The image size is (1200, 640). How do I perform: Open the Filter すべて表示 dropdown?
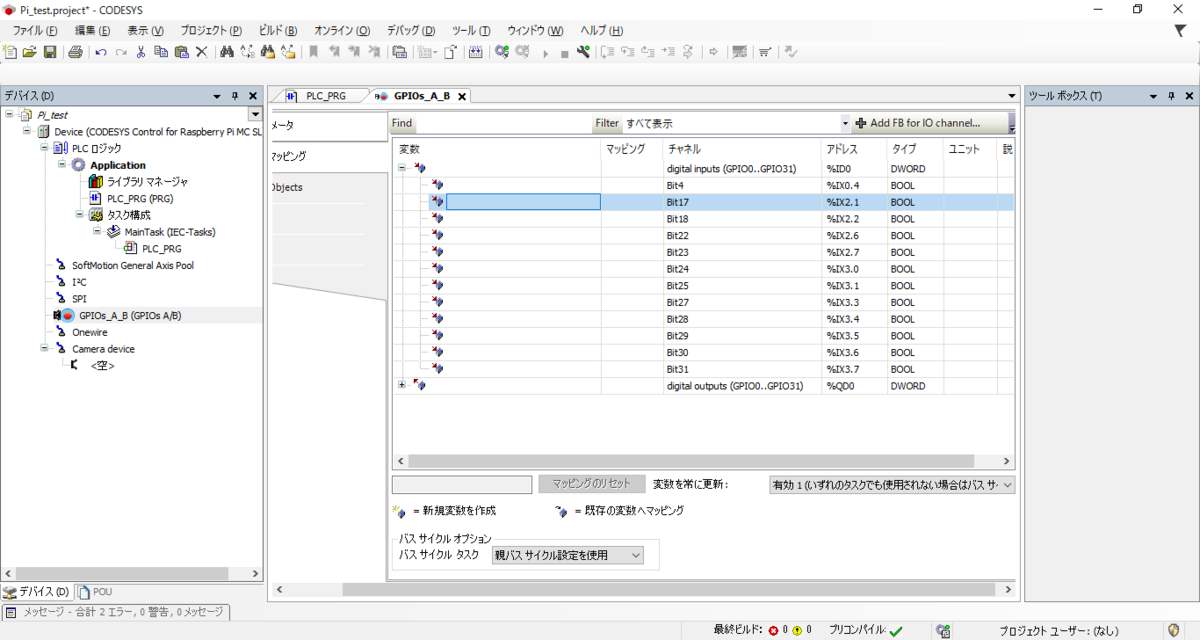tap(845, 123)
